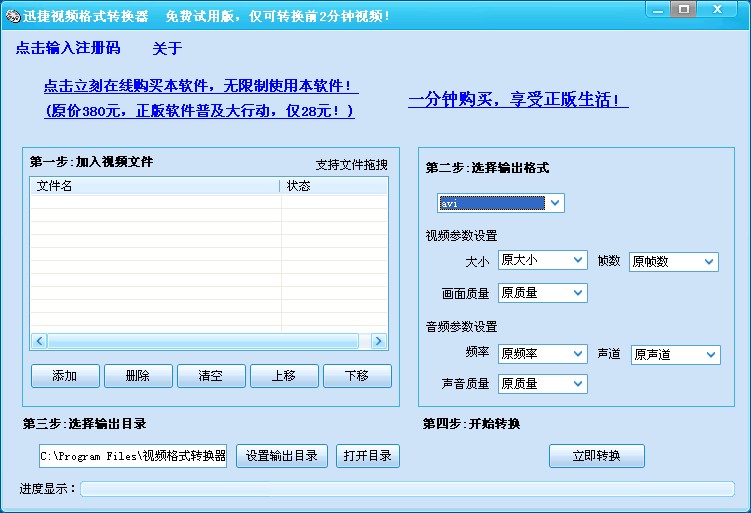
Task: Follow the 原价380元 price promotion link
Action: point(199,111)
